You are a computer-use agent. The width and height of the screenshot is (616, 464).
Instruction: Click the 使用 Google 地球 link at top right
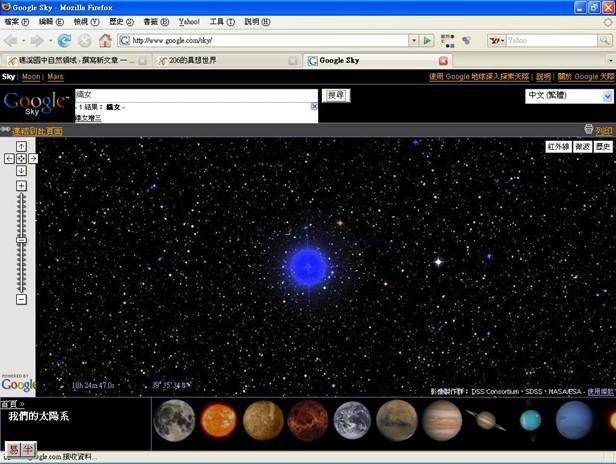(x=479, y=77)
